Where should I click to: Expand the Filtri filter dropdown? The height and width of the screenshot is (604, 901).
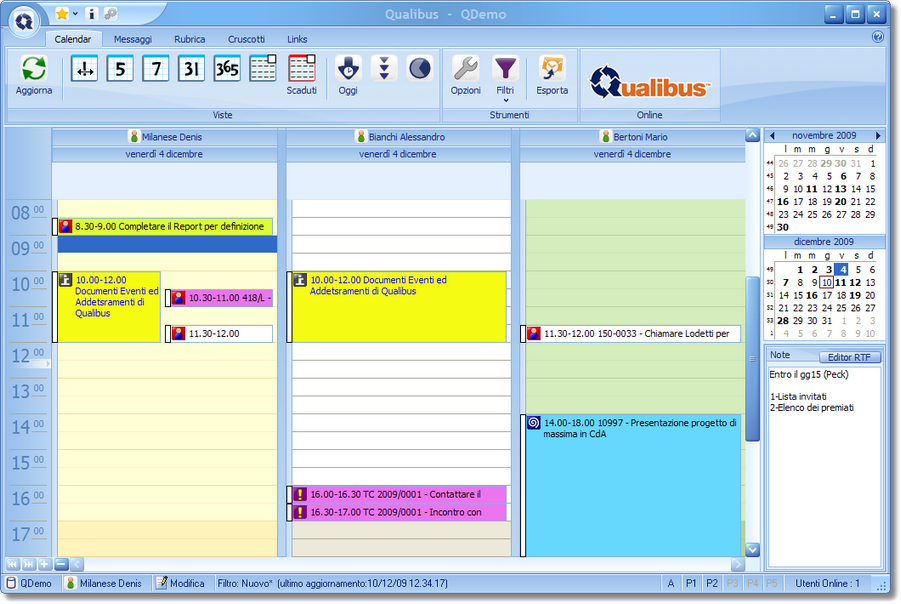(x=505, y=99)
